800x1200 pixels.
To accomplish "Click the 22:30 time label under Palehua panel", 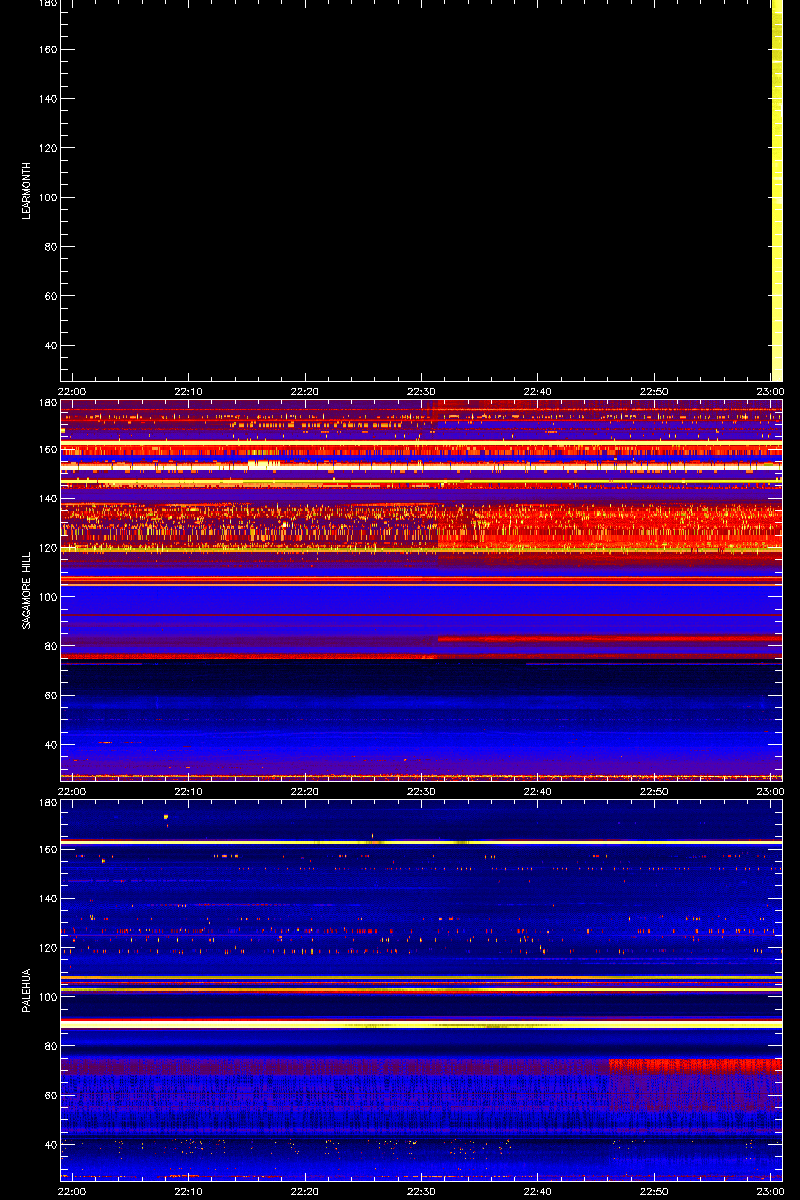I will [x=421, y=1191].
